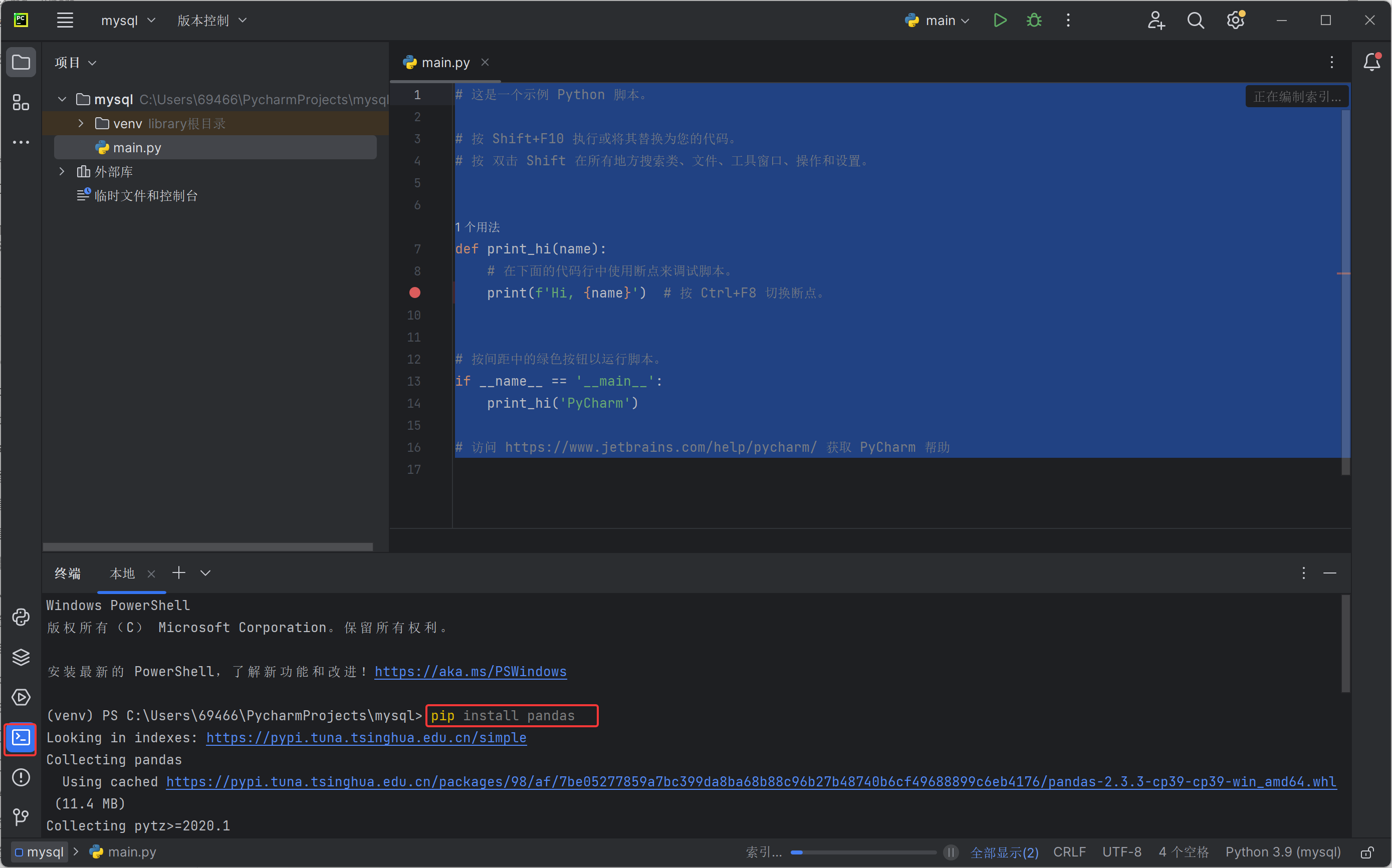
Task: Open Search Everywhere magnifier
Action: (1196, 20)
